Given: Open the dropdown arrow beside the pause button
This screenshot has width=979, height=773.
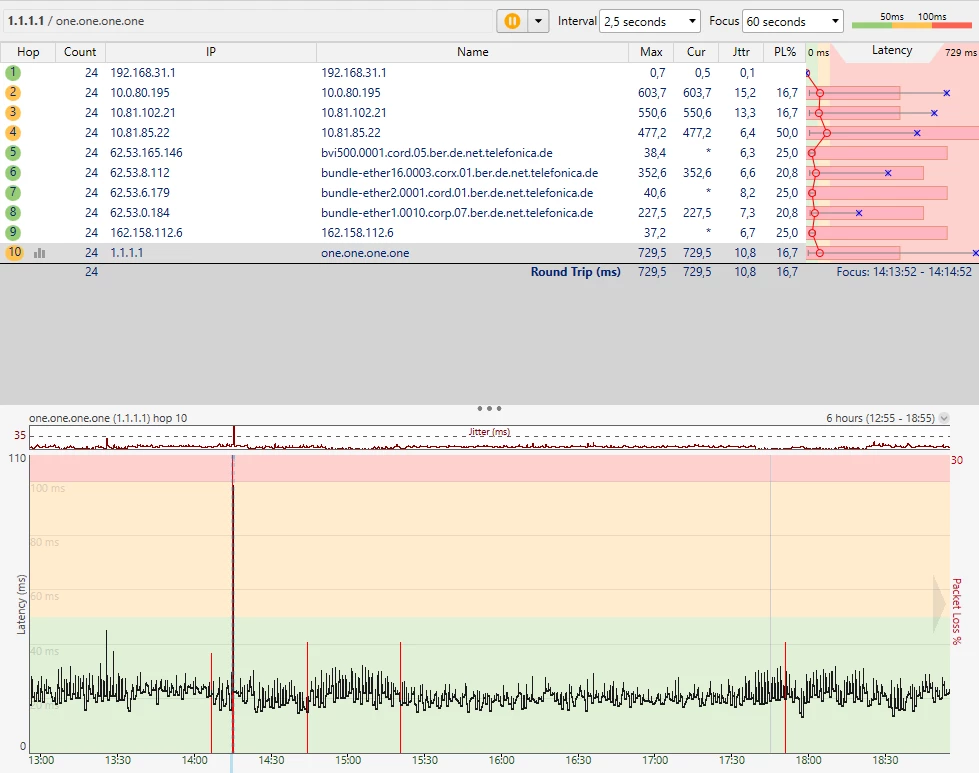Looking at the screenshot, I should [539, 21].
